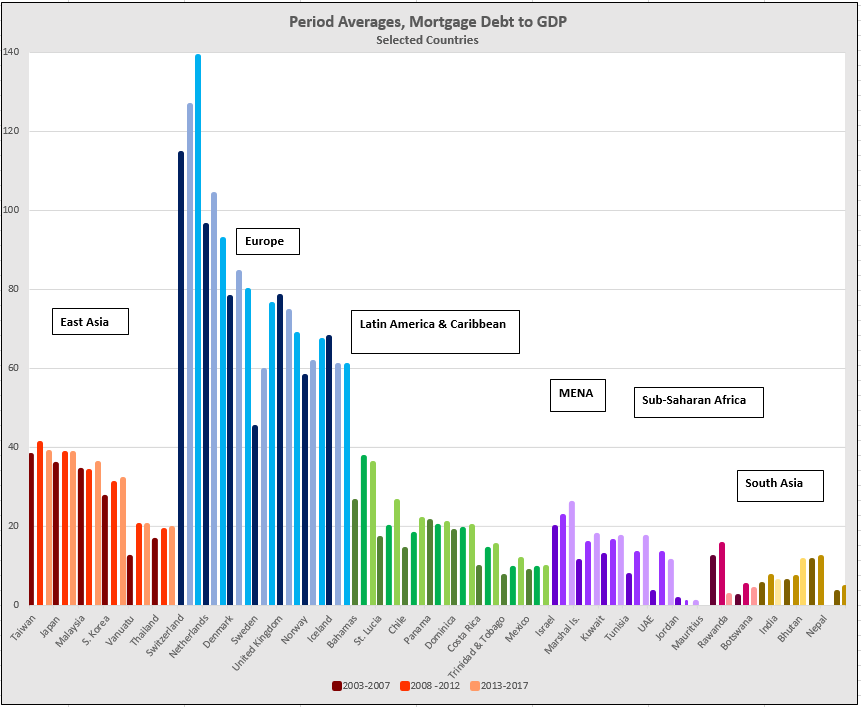Select the 'United Kingdom' axis label

pos(257,635)
